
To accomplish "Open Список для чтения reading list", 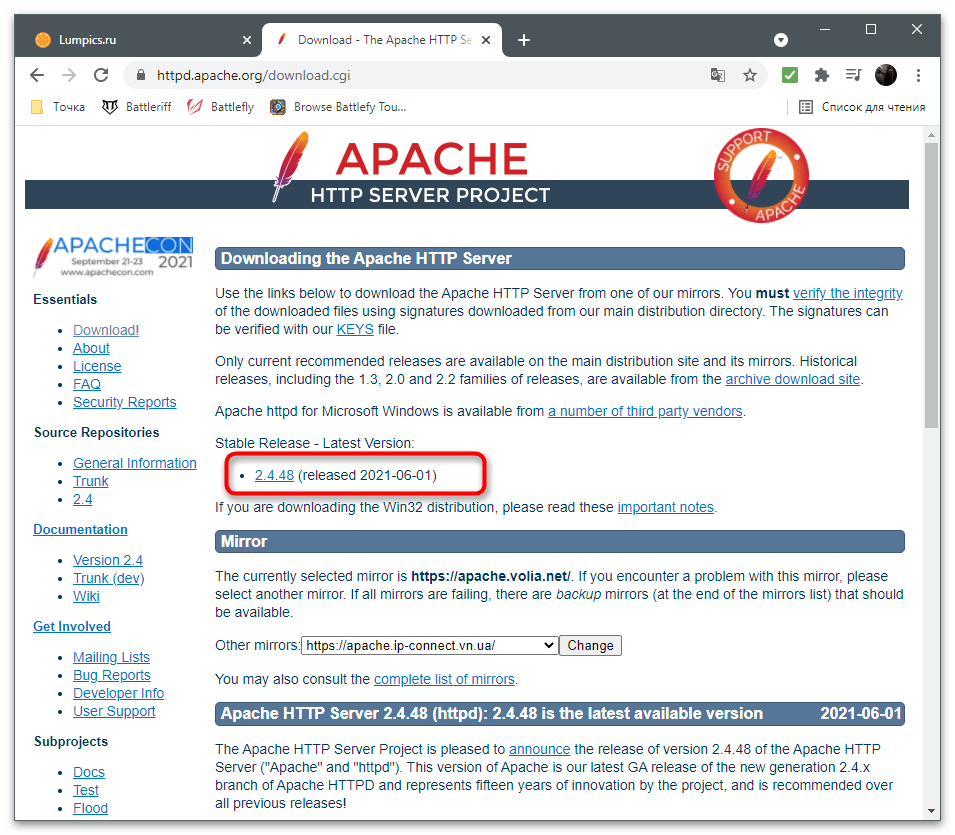I will [x=862, y=107].
